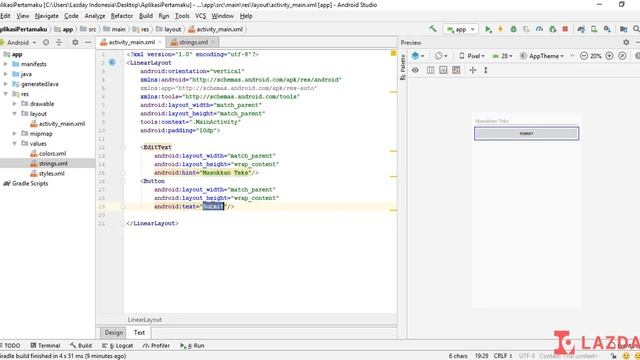Toggle the preview view options eye icon
This screenshot has height=360, width=640.
(x=415, y=70)
